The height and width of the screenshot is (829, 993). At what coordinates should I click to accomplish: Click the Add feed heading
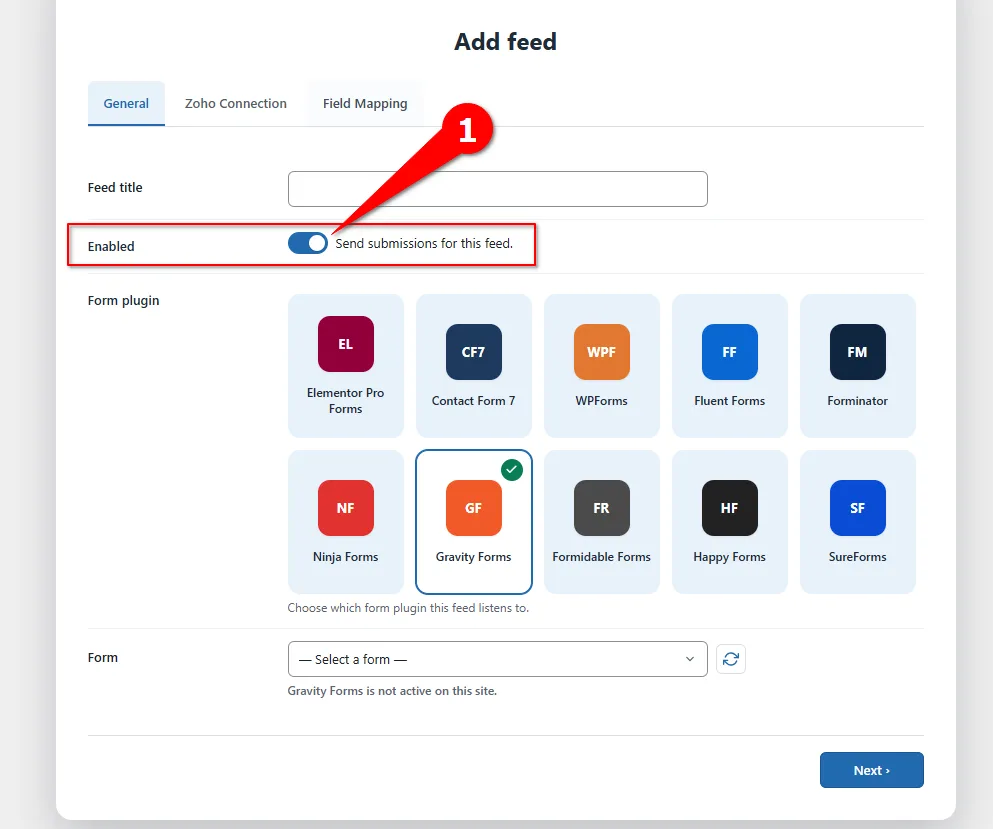pos(505,42)
